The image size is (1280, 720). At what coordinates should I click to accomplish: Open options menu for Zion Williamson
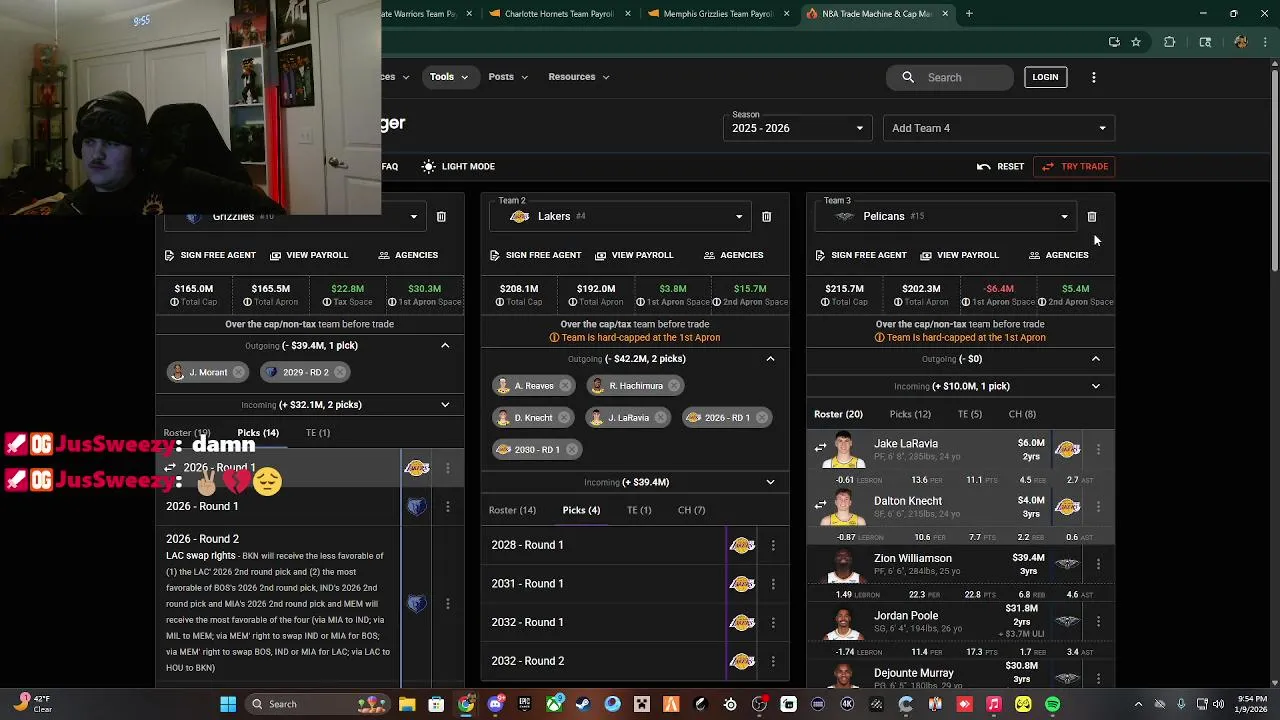click(x=1098, y=564)
